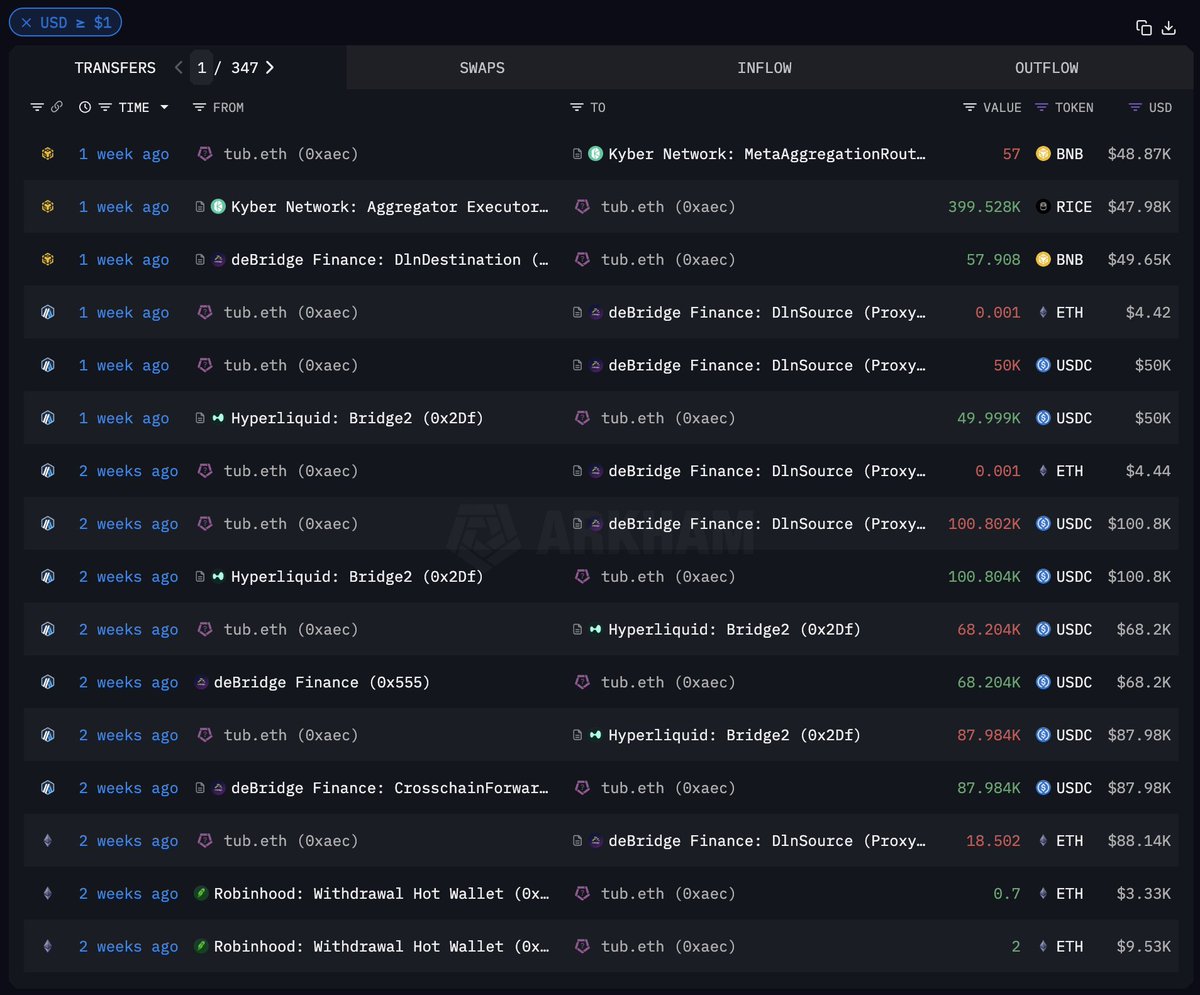Click the BNB token icon in the $48.87K row
Screen dimensions: 1200x995
pos(1043,154)
